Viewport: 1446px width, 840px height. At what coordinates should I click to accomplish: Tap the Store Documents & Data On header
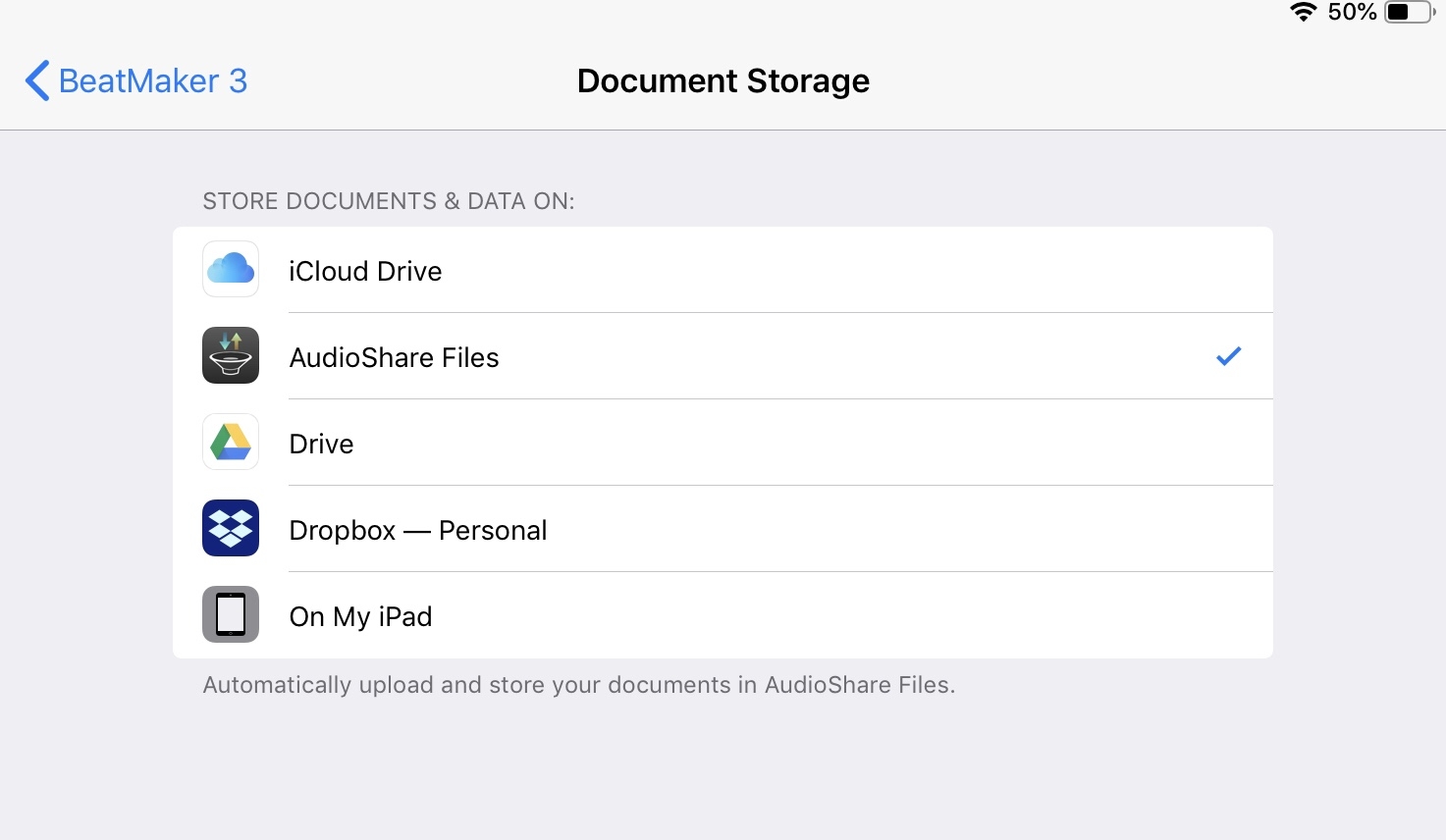[389, 201]
